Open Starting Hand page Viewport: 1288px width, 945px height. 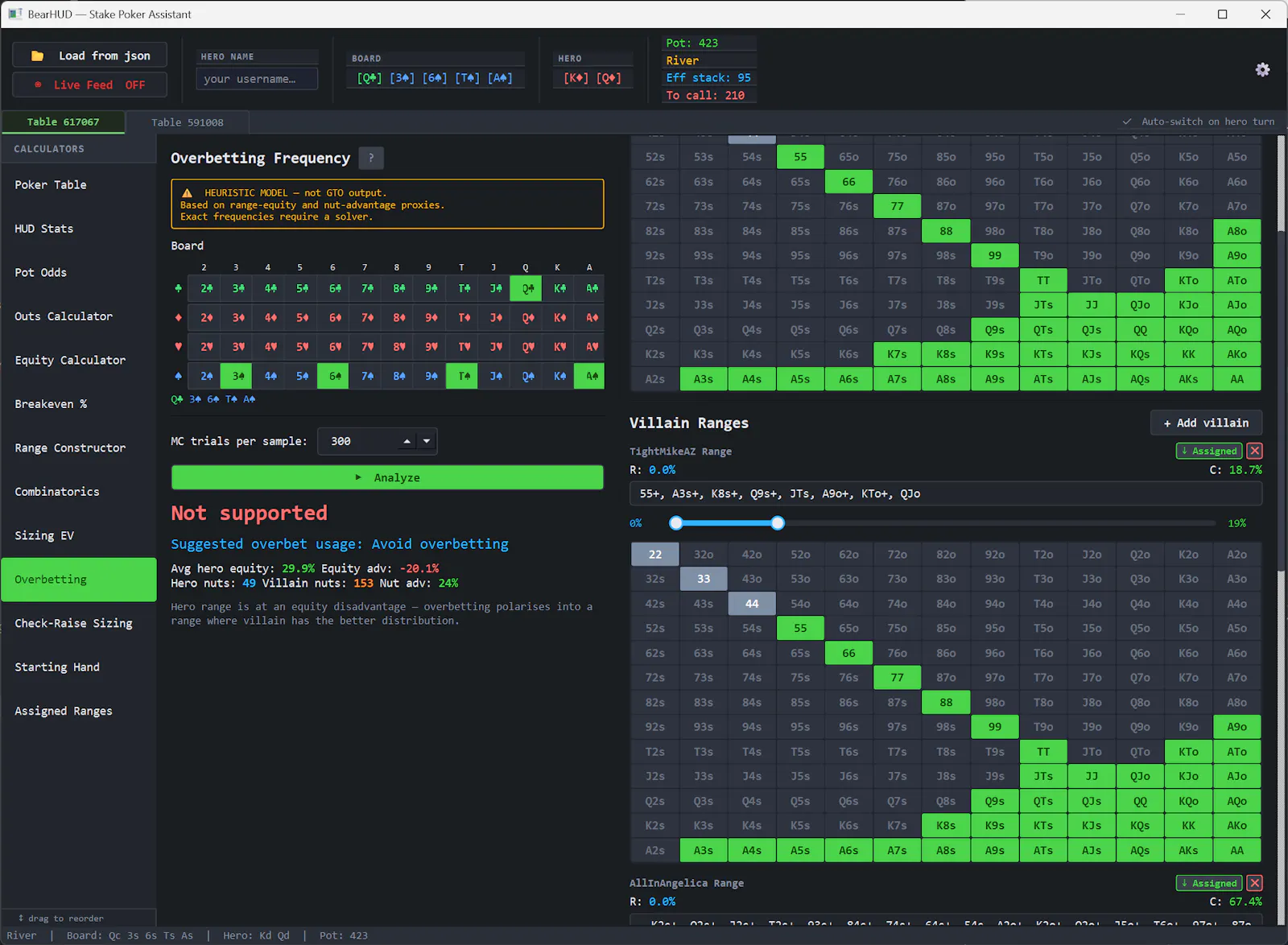click(79, 667)
